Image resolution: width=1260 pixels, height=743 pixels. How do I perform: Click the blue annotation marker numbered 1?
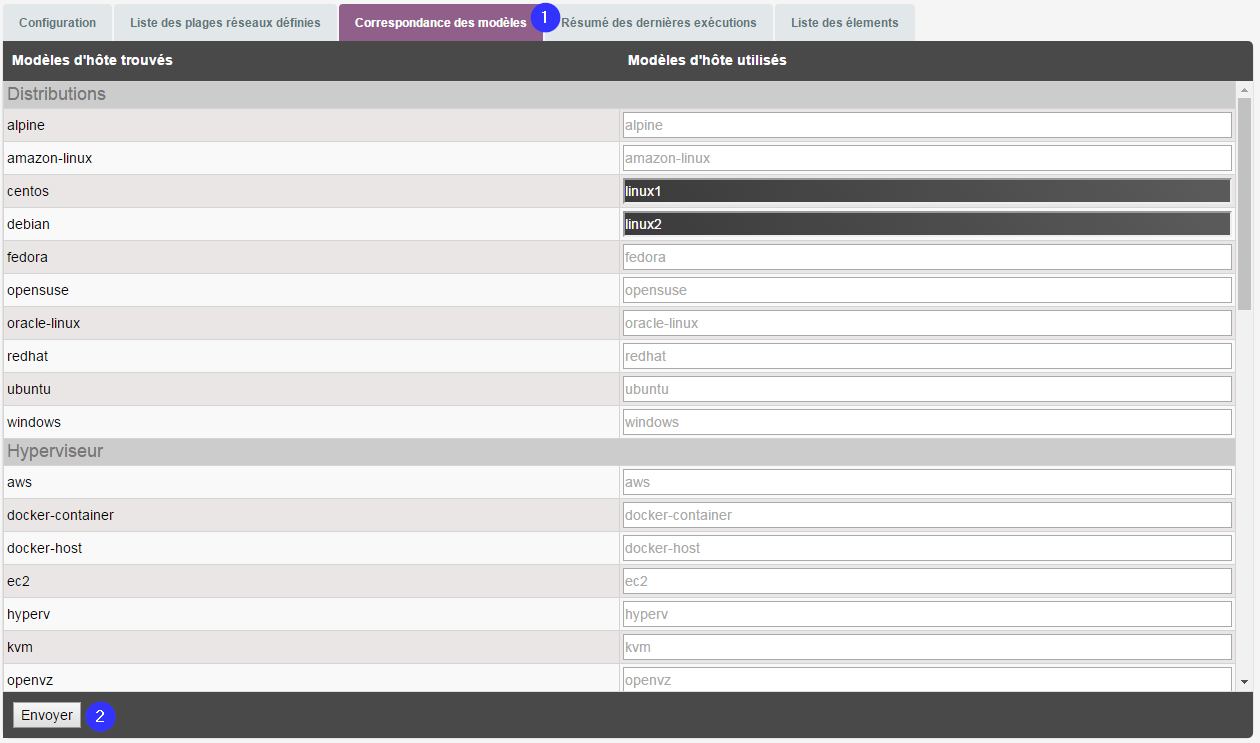(x=545, y=17)
